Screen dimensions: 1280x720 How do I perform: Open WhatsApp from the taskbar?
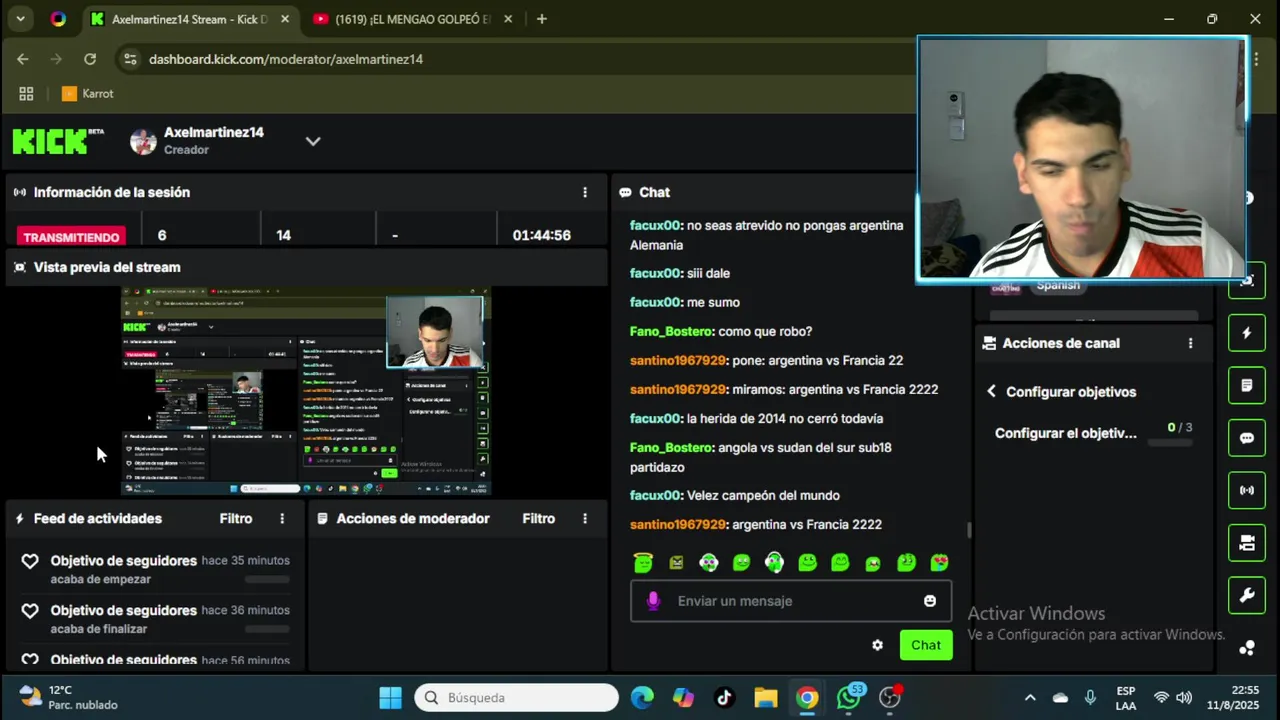(x=849, y=698)
